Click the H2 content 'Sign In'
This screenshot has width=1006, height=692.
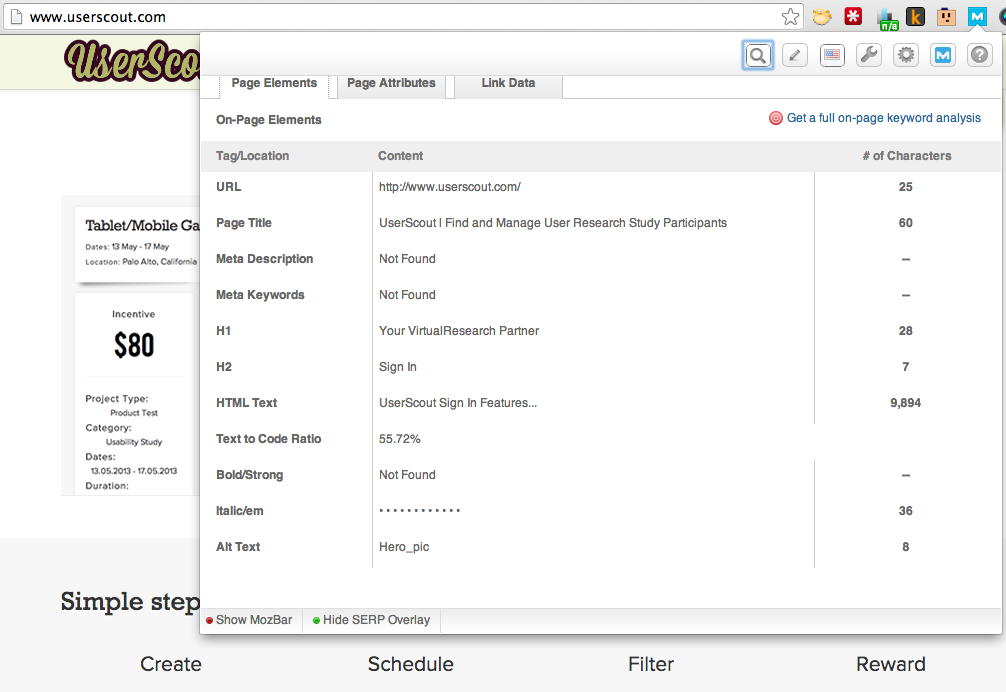pyautogui.click(x=398, y=367)
